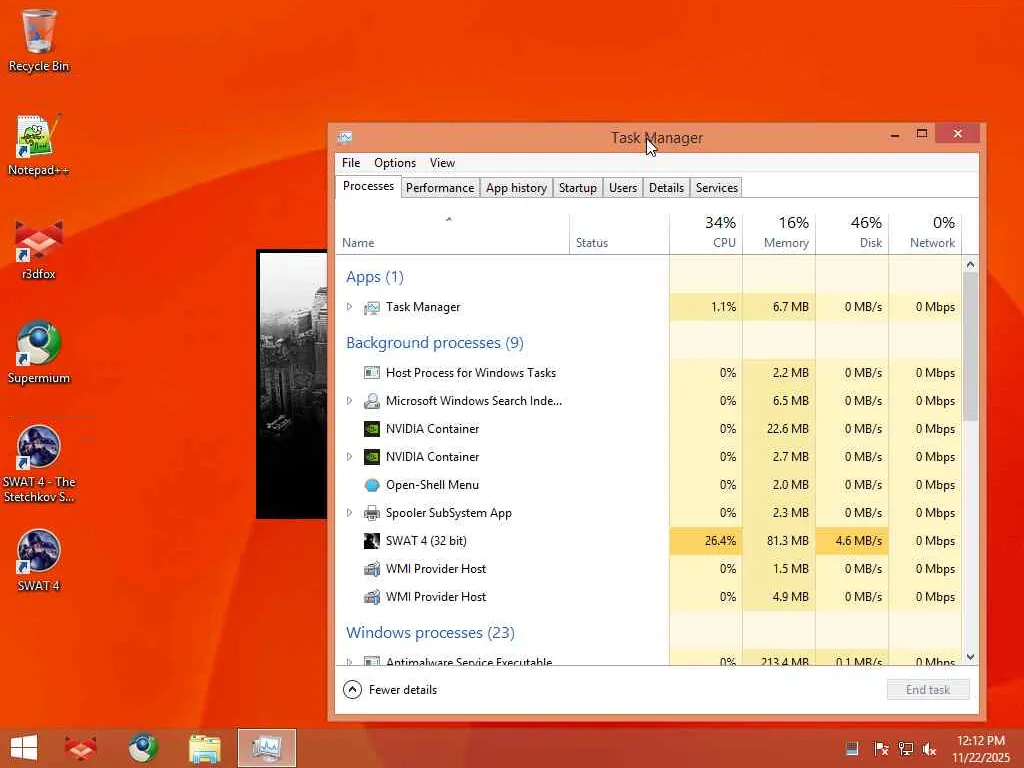Click the black-and-white image window behind Task Manager
This screenshot has height=768, width=1024.
coord(292,384)
